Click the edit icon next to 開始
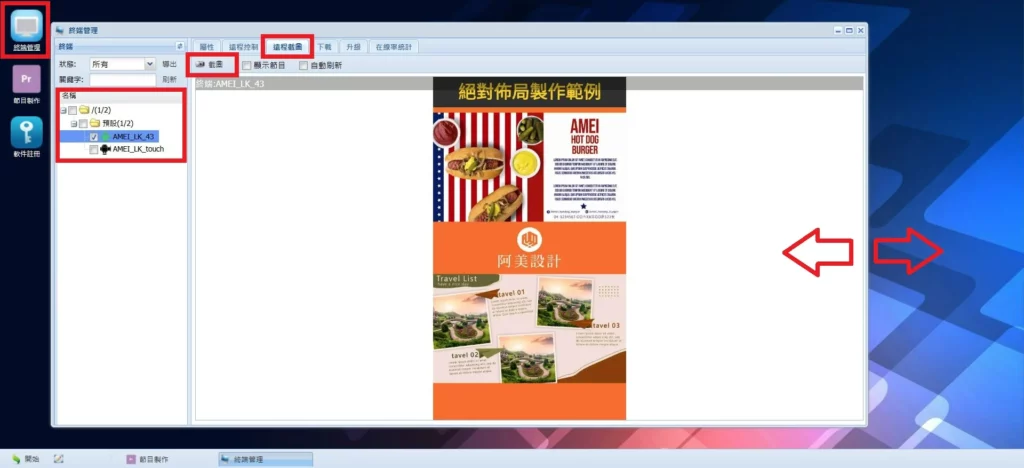1024x468 pixels. (59, 459)
